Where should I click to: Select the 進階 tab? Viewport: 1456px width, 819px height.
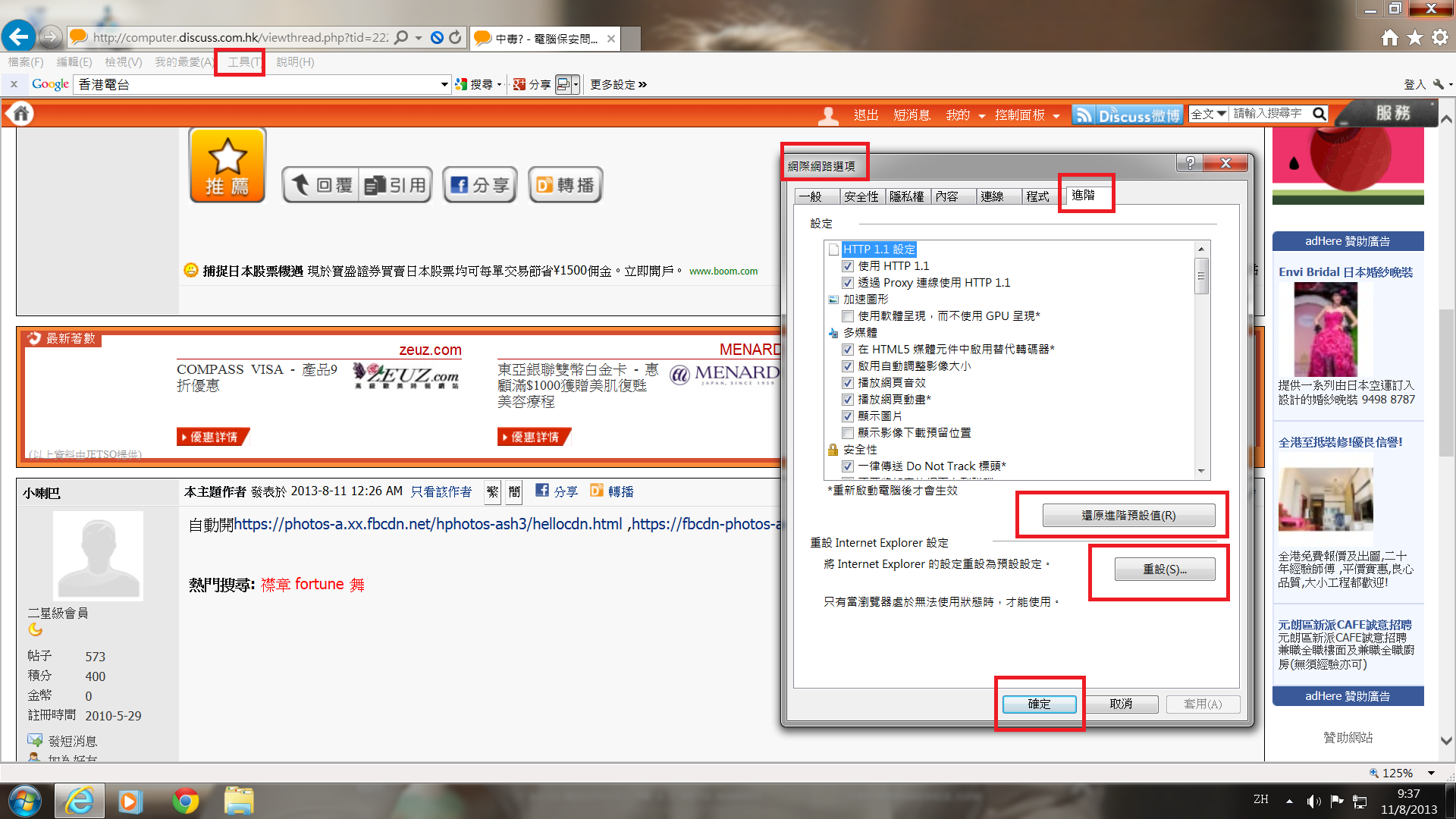point(1083,195)
